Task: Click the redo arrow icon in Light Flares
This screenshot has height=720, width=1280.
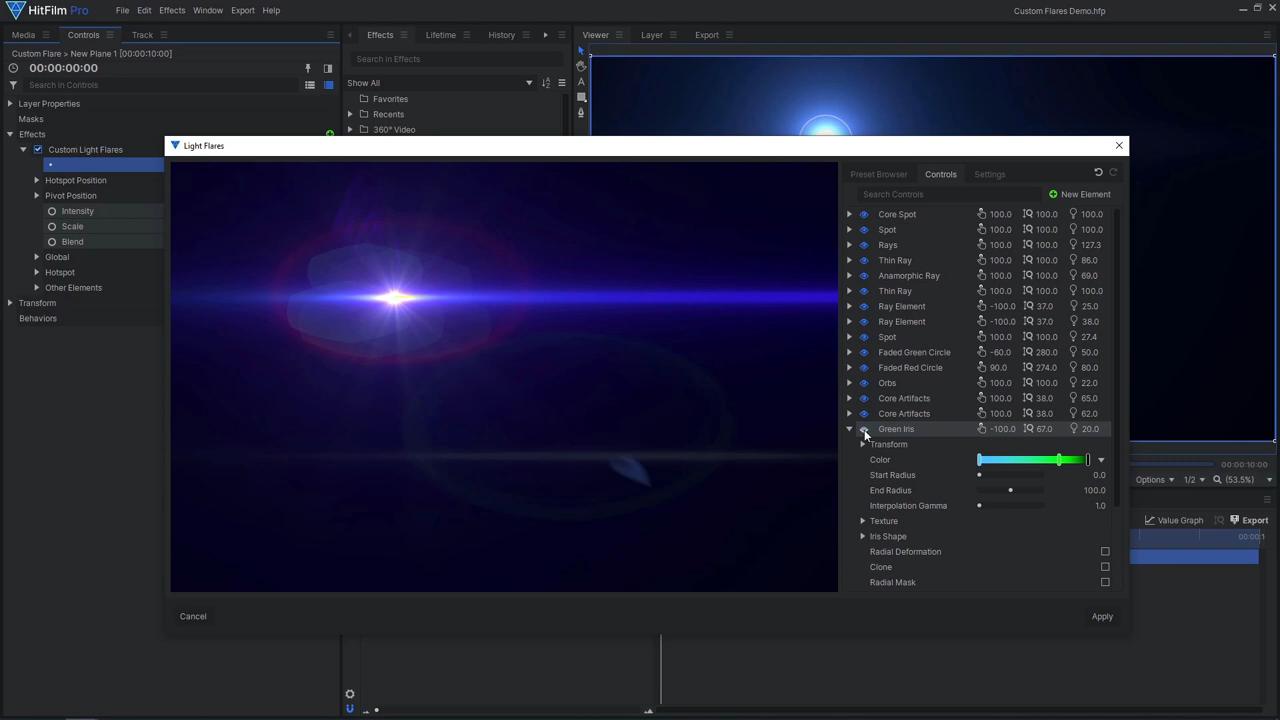Action: click(x=1113, y=172)
